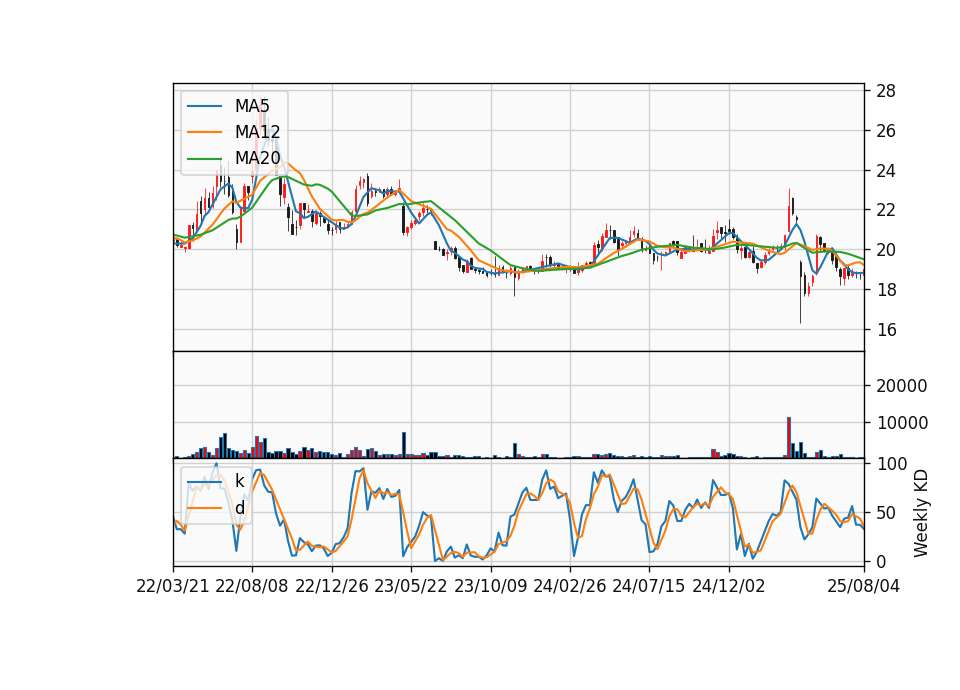960x690 pixels.
Task: Click the price axis value 28
Action: [886, 91]
